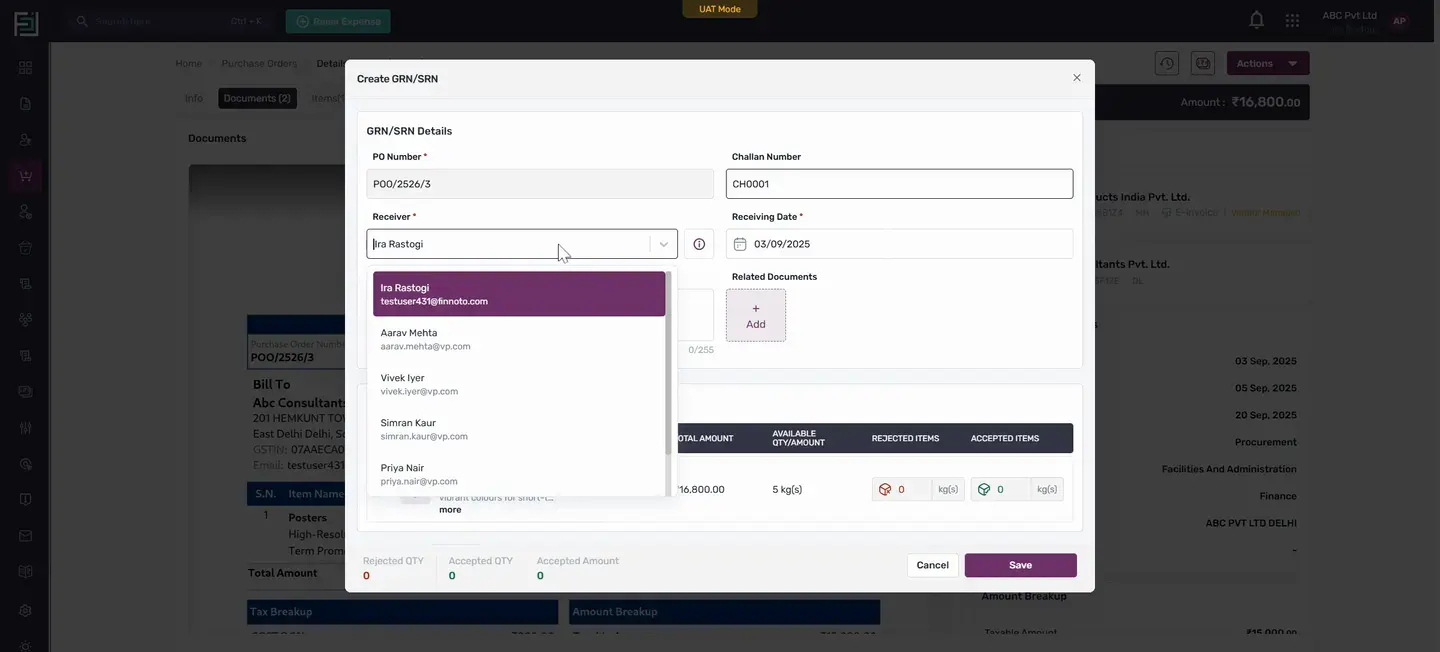The height and width of the screenshot is (652, 1440).
Task: Click the more link in the item description
Action: click(x=450, y=510)
